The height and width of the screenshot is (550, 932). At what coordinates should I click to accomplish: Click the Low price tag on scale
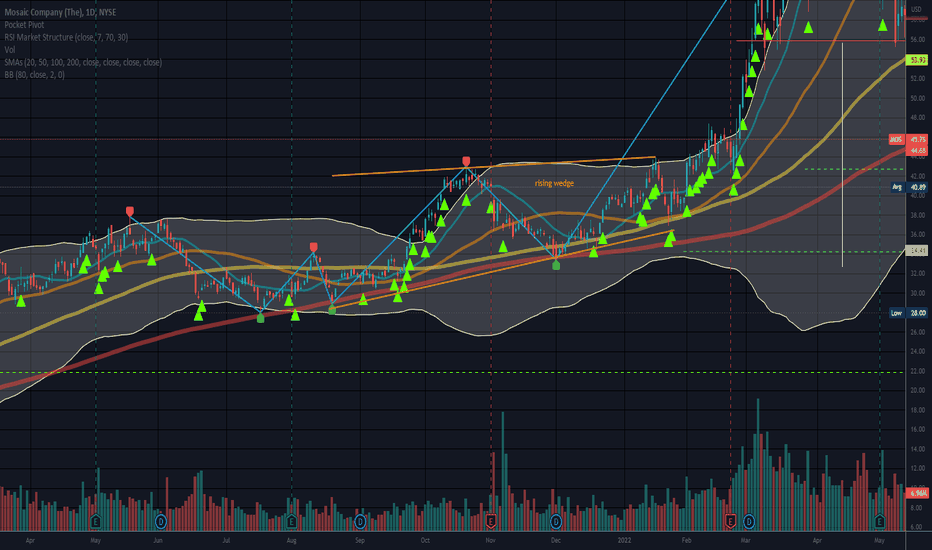[896, 313]
